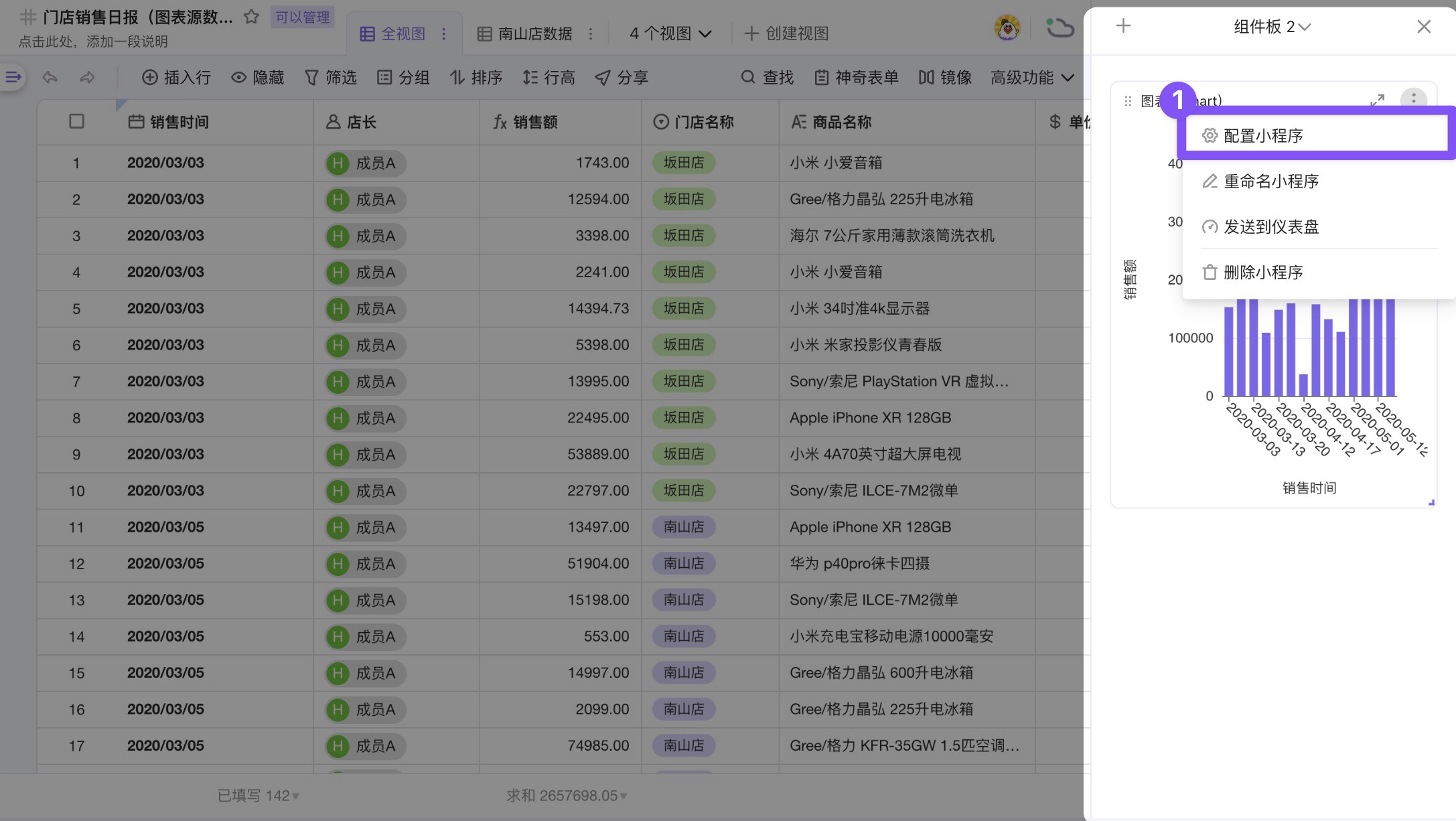The height and width of the screenshot is (821, 1456).
Task: Collapse the left sidebar panel
Action: point(12,76)
